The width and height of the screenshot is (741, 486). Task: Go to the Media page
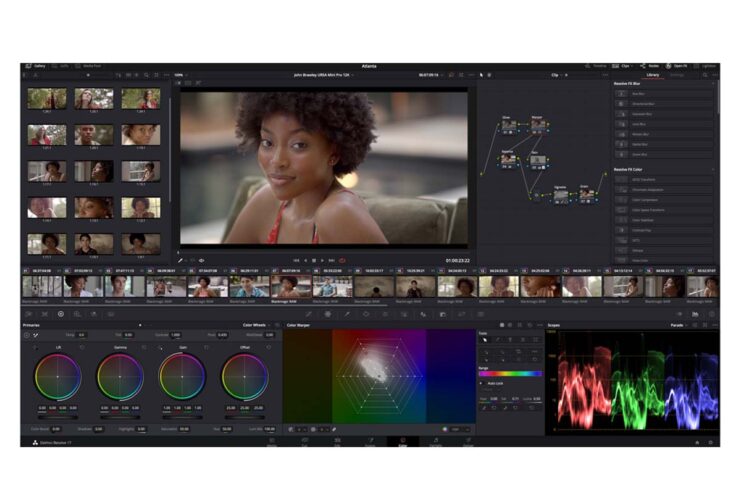[272, 442]
